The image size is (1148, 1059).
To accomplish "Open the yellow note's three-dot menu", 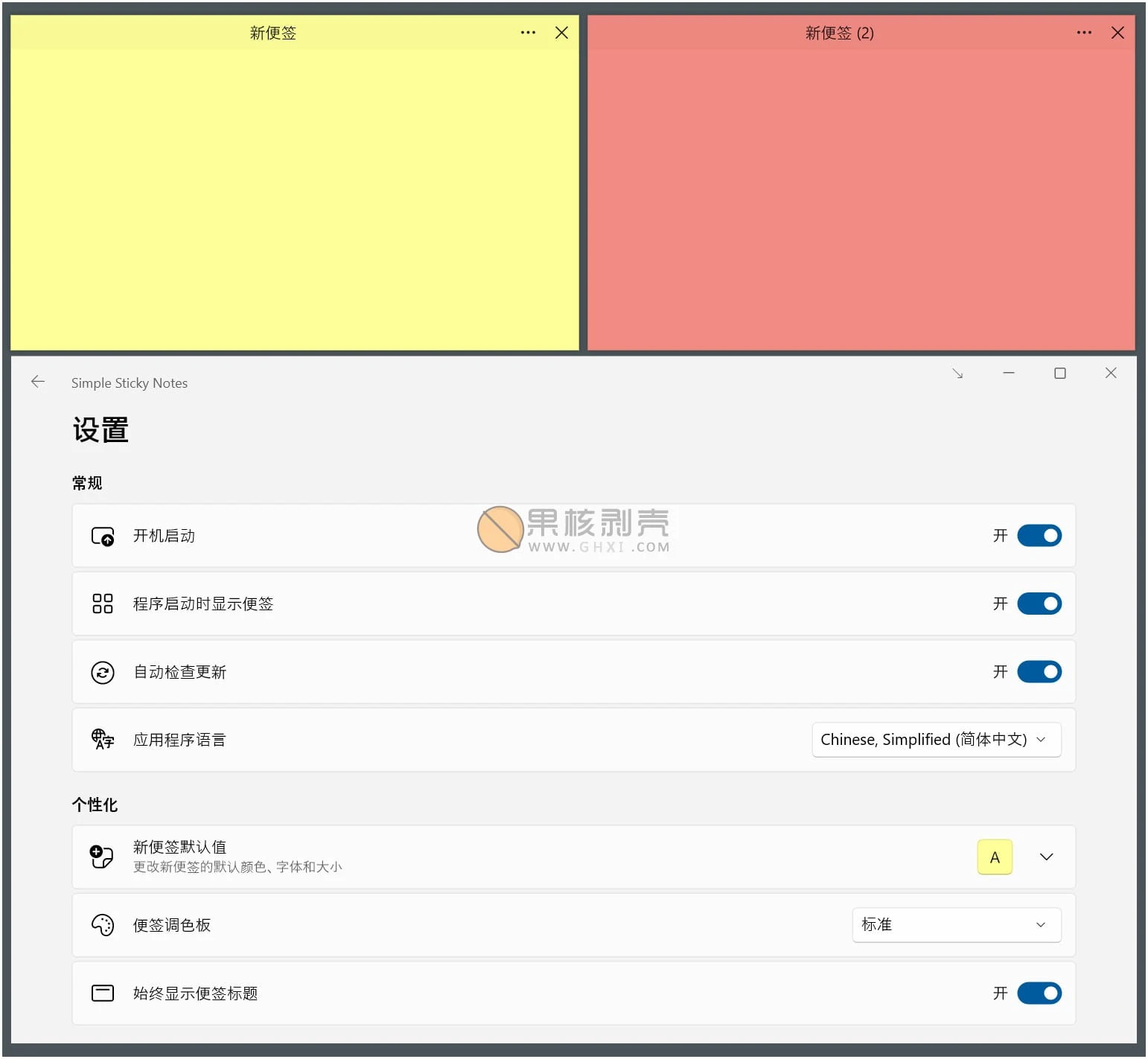I will coord(528,33).
